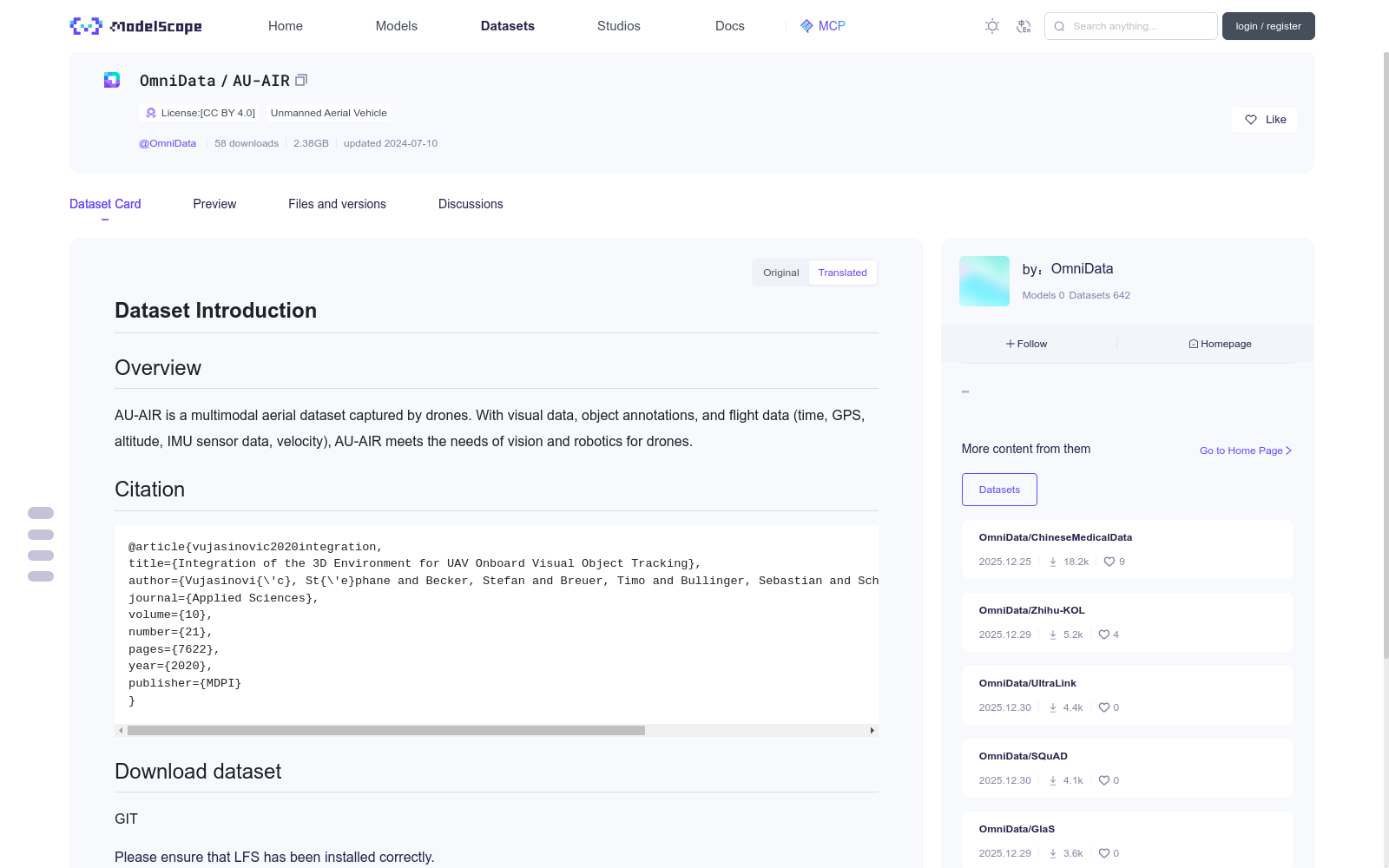Click the heart icon on the UltraLink card

(1104, 707)
